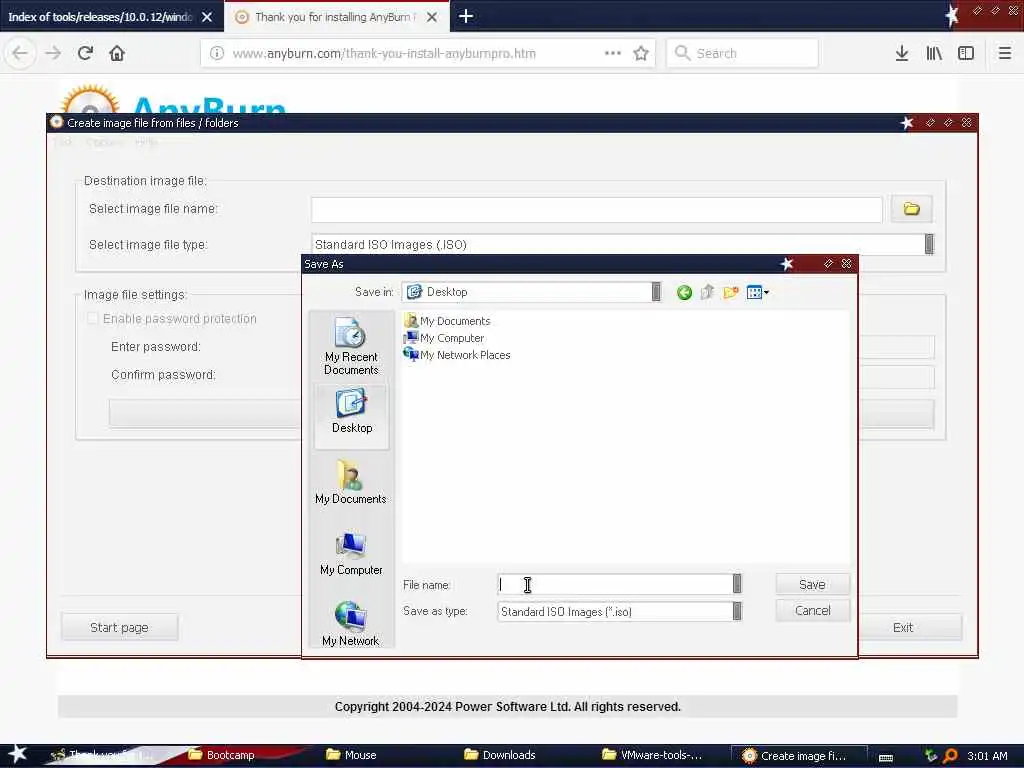
Task: Click the Exit button in AnyBurn window
Action: [x=903, y=628]
